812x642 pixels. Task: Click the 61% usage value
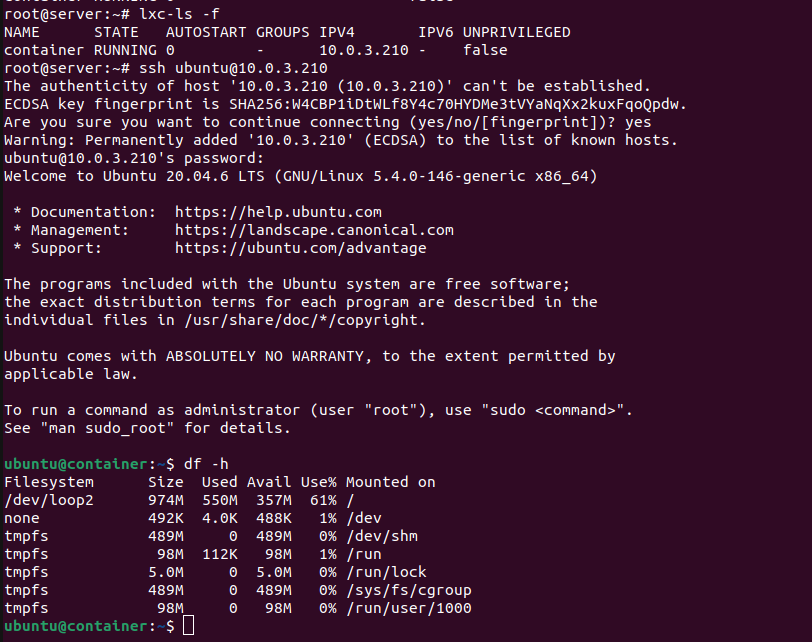tap(323, 500)
